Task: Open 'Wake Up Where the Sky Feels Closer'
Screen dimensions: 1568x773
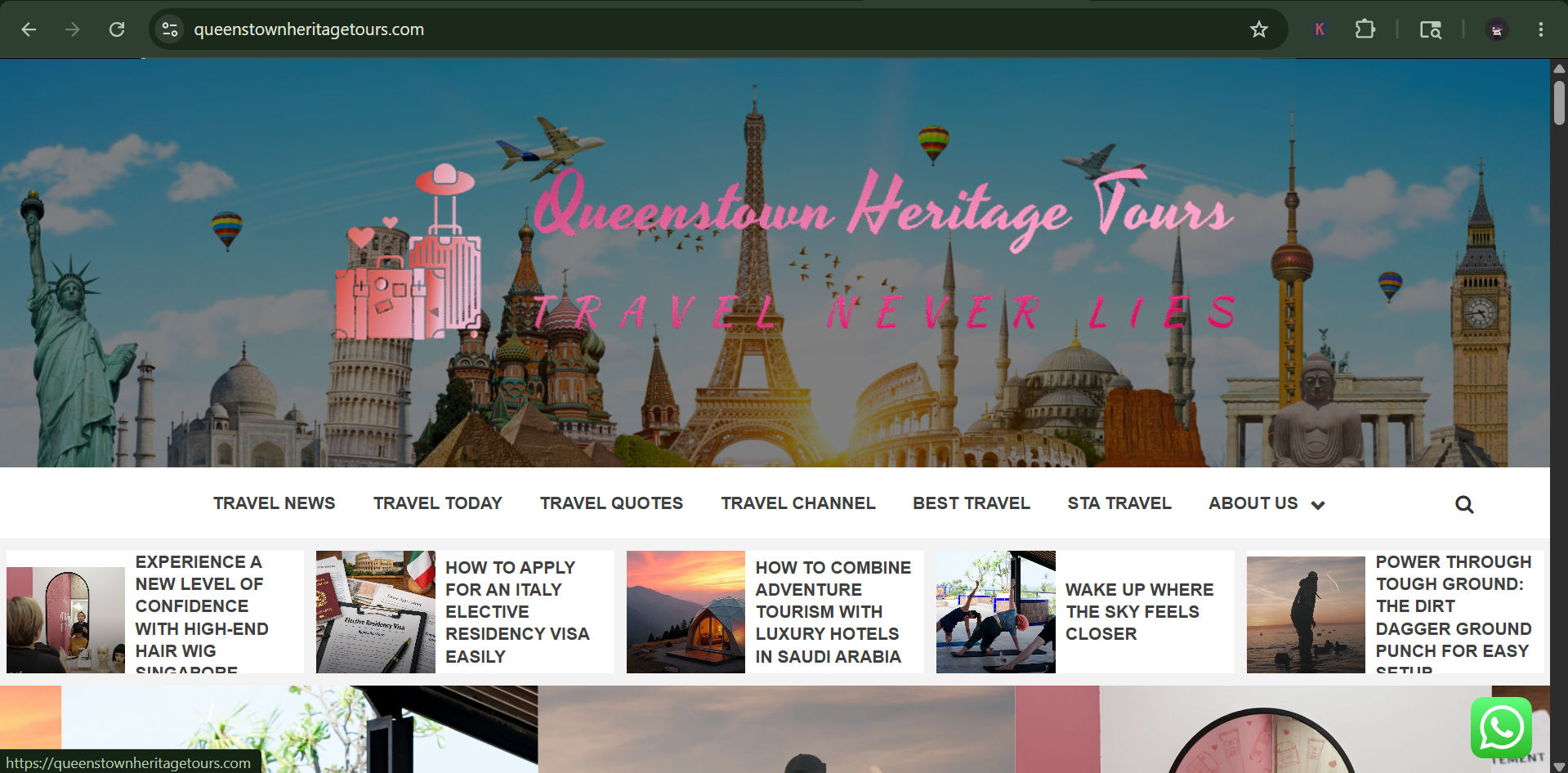Action: pyautogui.click(x=1139, y=612)
